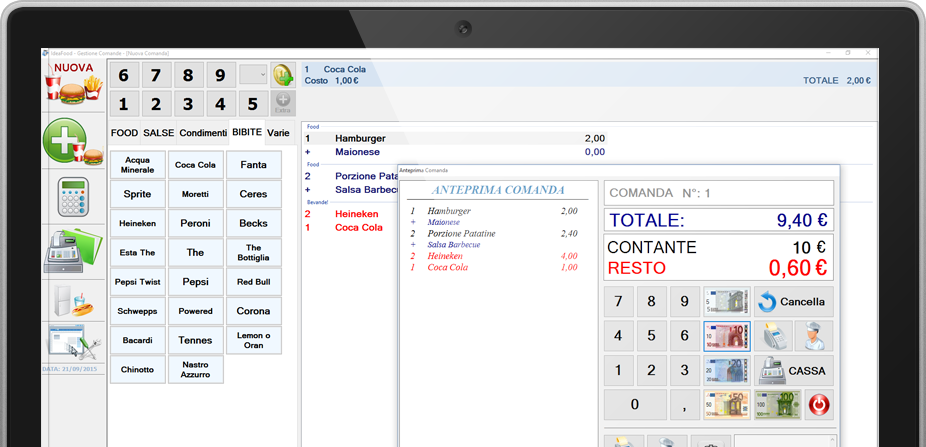Click the red power button icon
This screenshot has height=447, width=926.
click(819, 405)
